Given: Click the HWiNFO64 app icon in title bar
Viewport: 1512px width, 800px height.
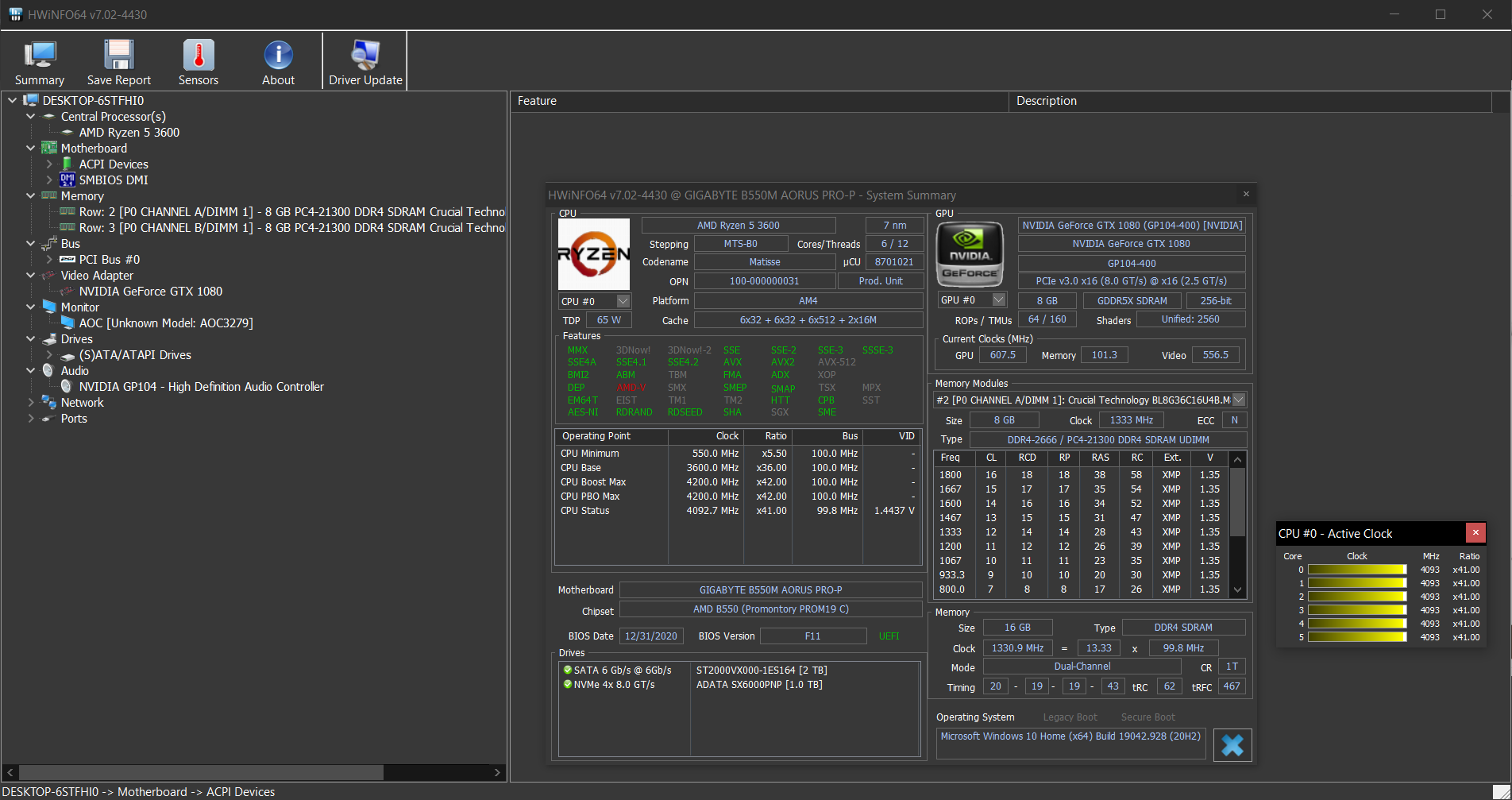Looking at the screenshot, I should click(15, 14).
